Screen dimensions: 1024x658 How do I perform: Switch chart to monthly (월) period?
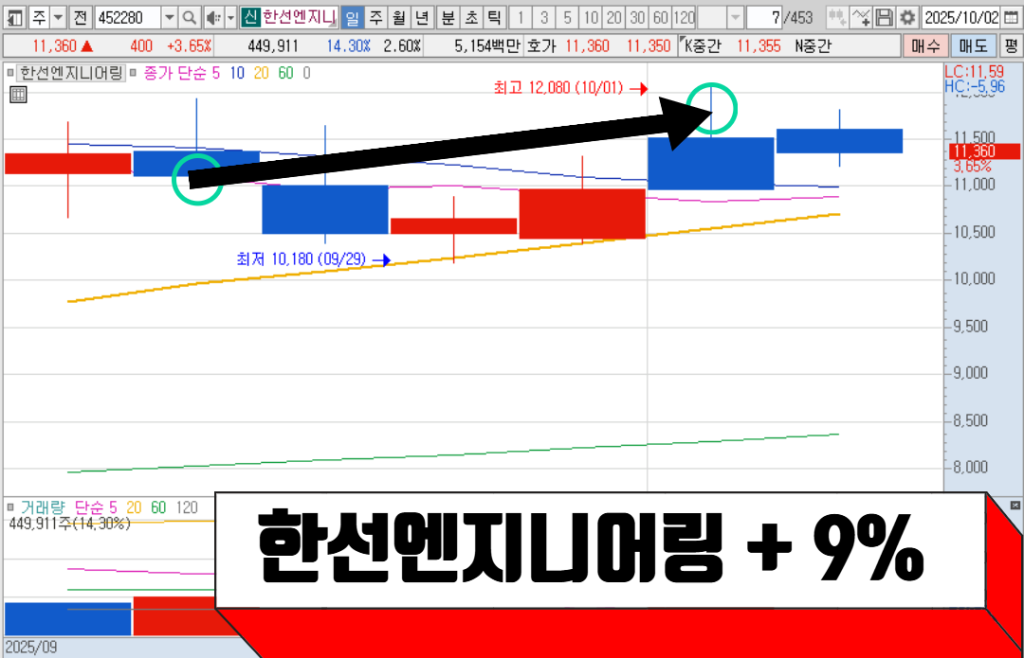(x=397, y=18)
